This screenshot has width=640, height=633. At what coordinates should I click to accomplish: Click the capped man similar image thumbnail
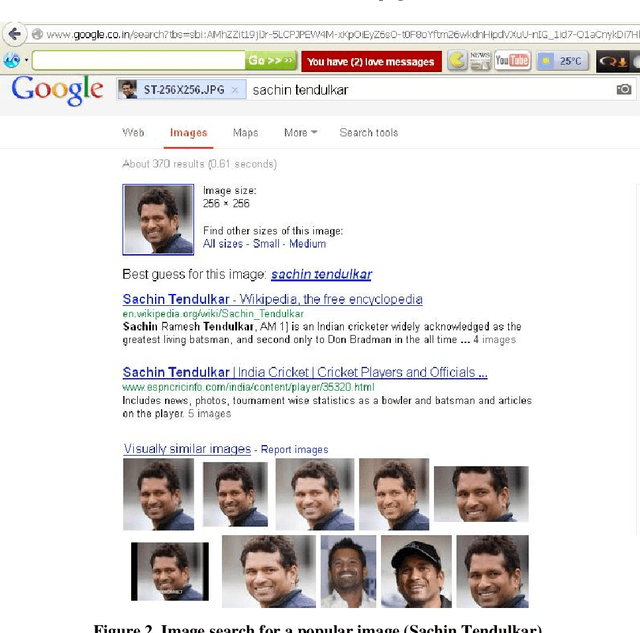pyautogui.click(x=416, y=571)
